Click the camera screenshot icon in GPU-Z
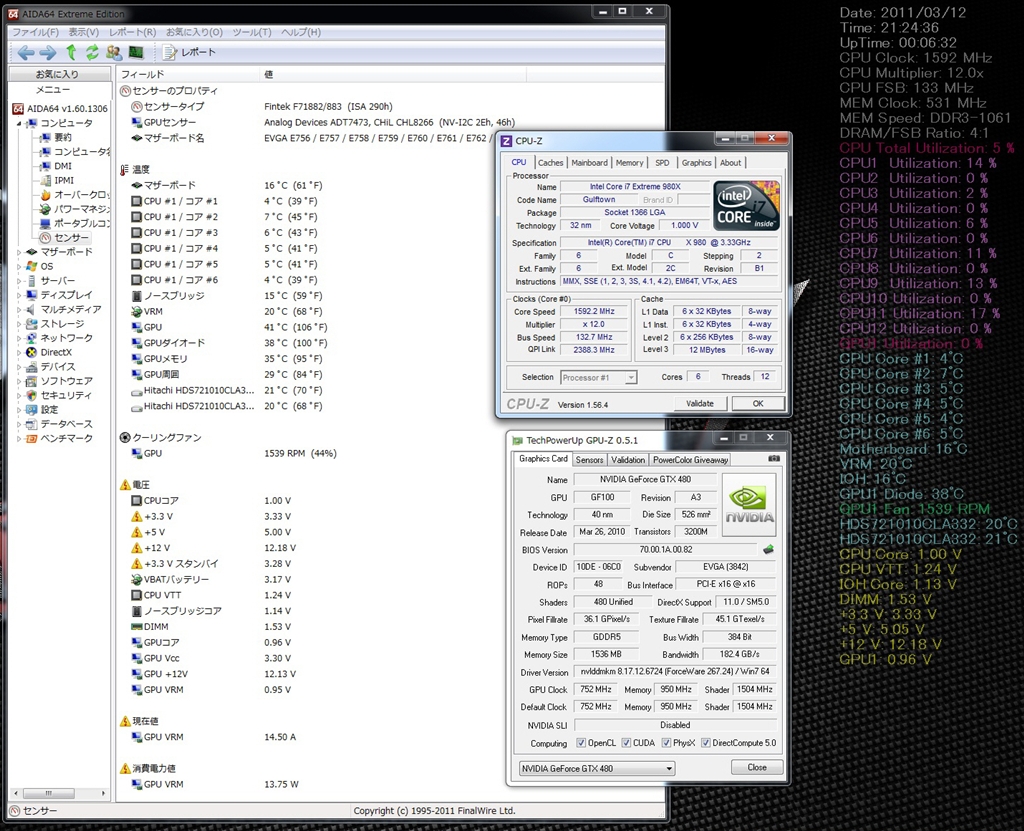 pyautogui.click(x=774, y=459)
